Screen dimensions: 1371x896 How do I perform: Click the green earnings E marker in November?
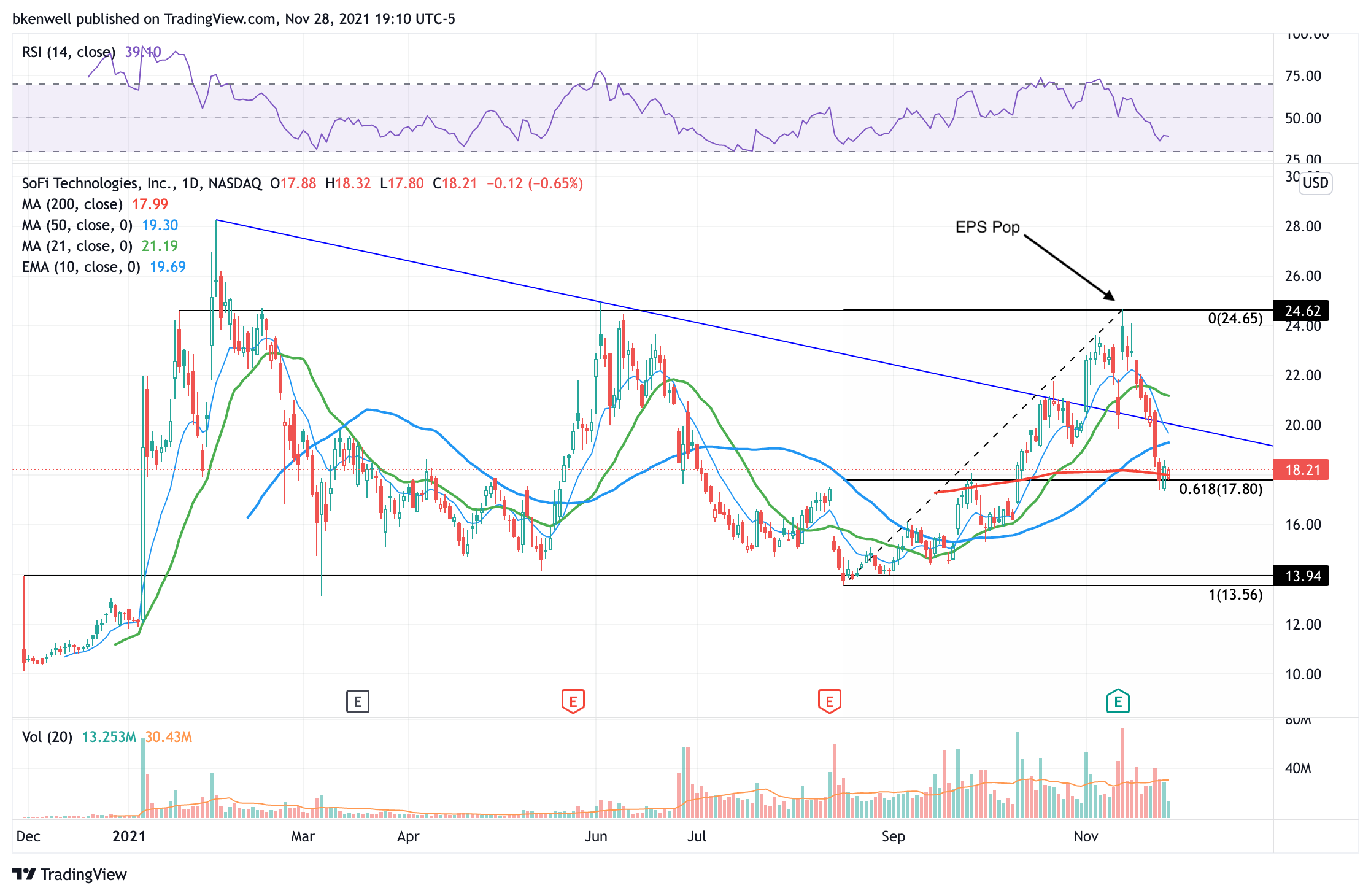(x=1118, y=701)
